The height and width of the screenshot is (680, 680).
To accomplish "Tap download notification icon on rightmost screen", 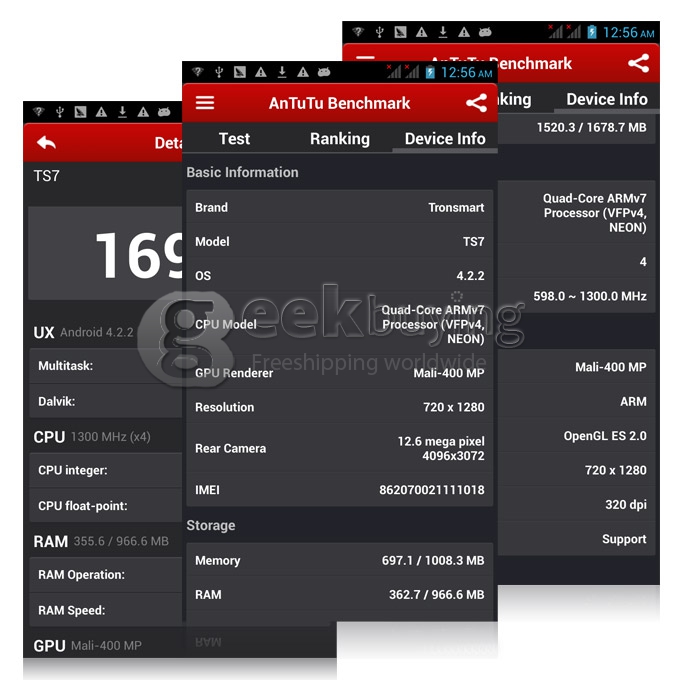I will click(x=443, y=32).
